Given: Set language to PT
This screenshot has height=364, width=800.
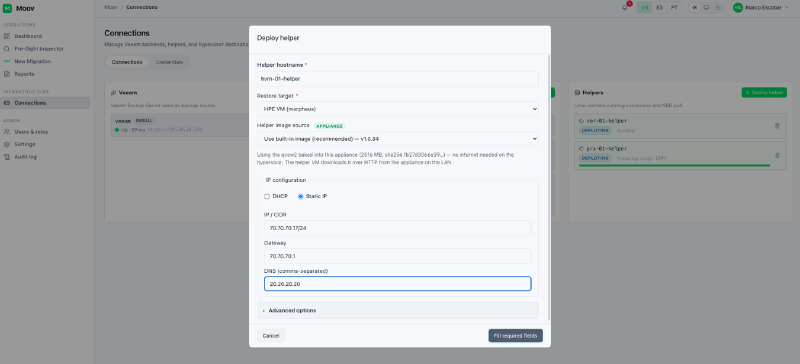Looking at the screenshot, I should click(674, 8).
